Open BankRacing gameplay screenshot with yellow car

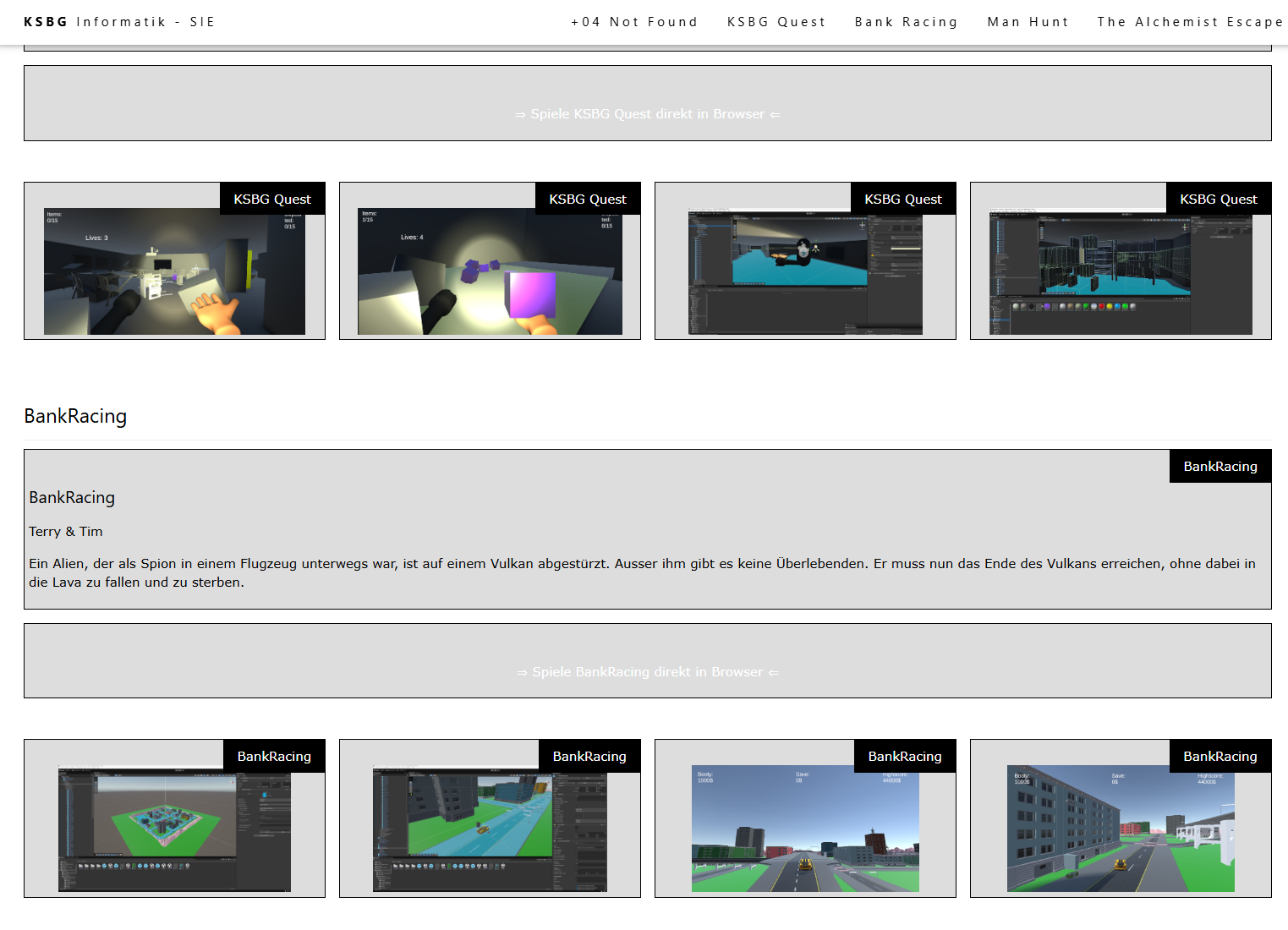[805, 829]
